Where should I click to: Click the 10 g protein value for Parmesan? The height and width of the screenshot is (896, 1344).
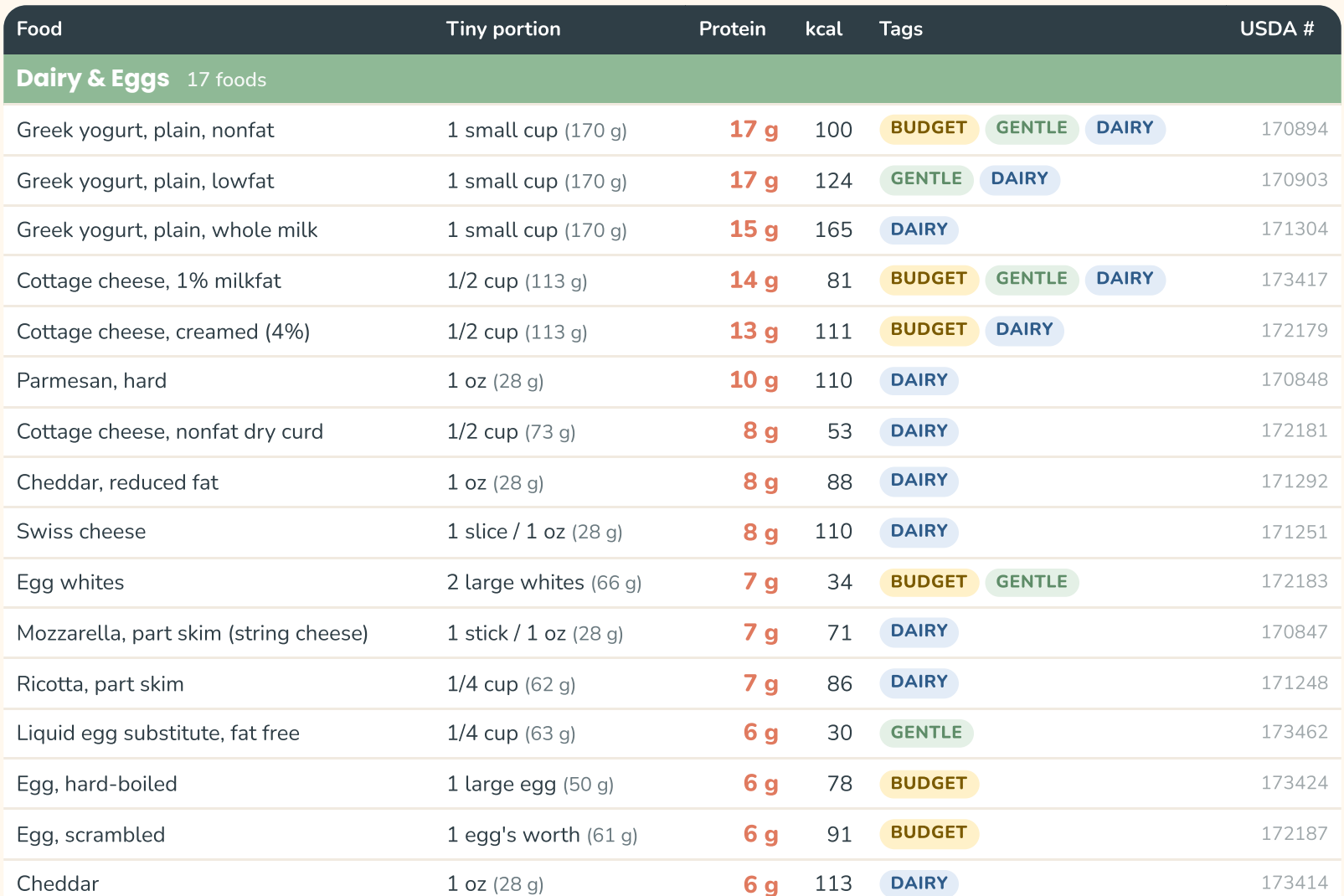coord(754,380)
